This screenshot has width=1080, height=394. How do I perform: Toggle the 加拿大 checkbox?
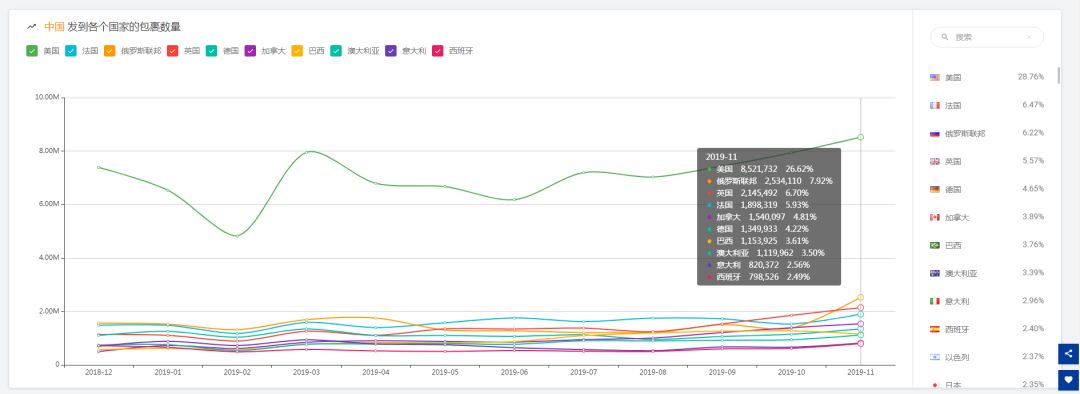(x=251, y=50)
